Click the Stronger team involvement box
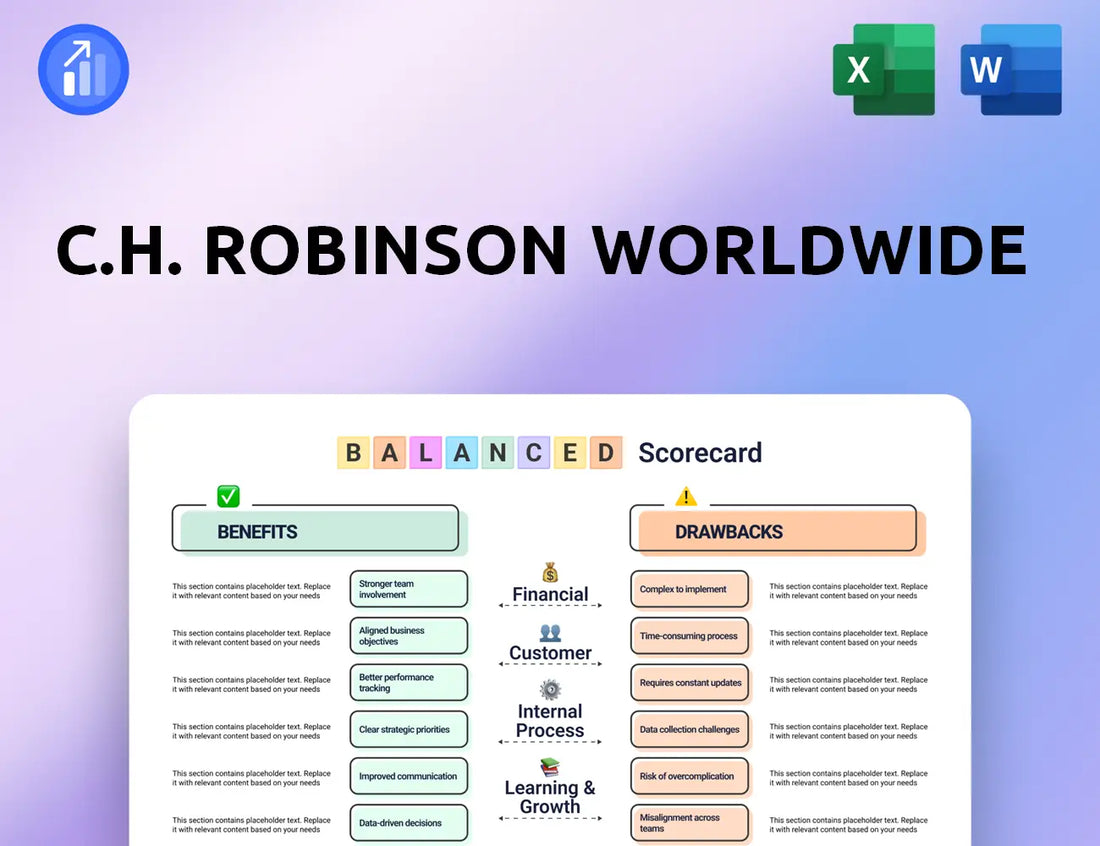This screenshot has height=846, width=1100. pyautogui.click(x=409, y=589)
